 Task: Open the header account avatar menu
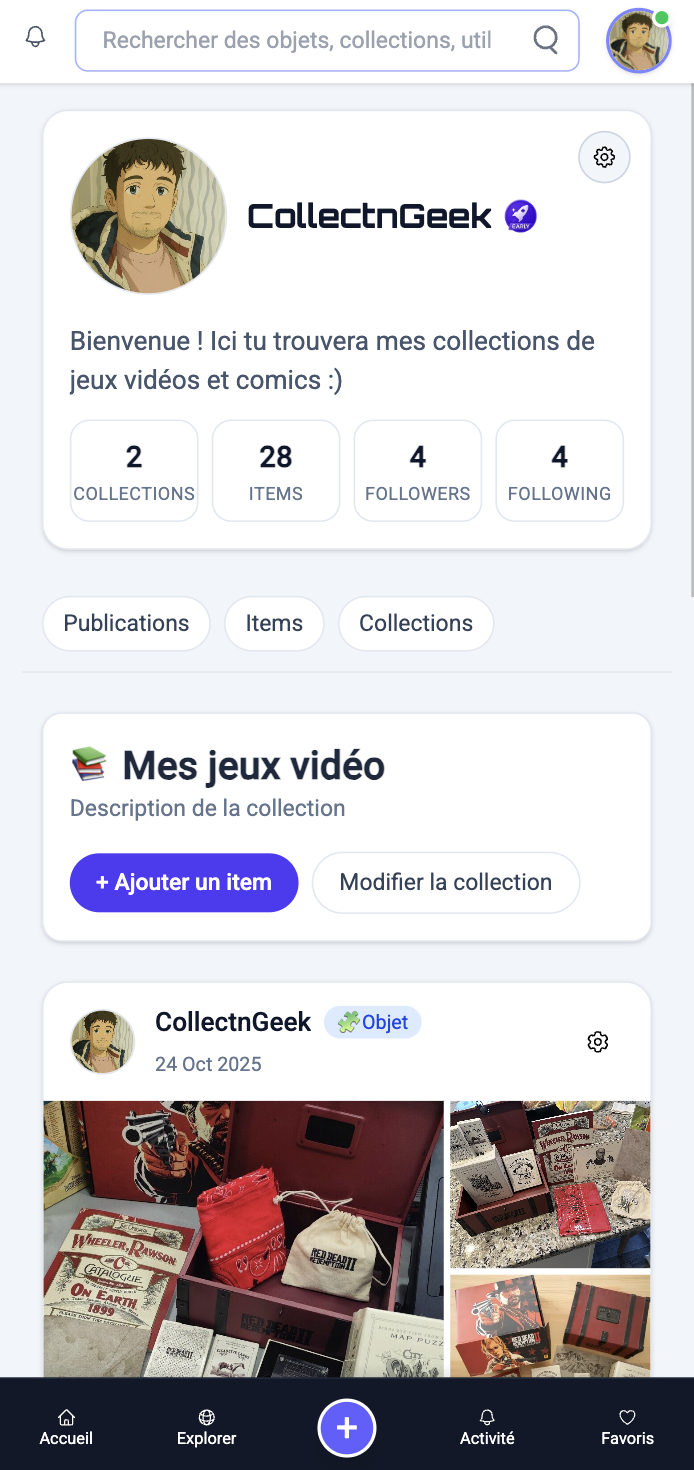tap(638, 41)
